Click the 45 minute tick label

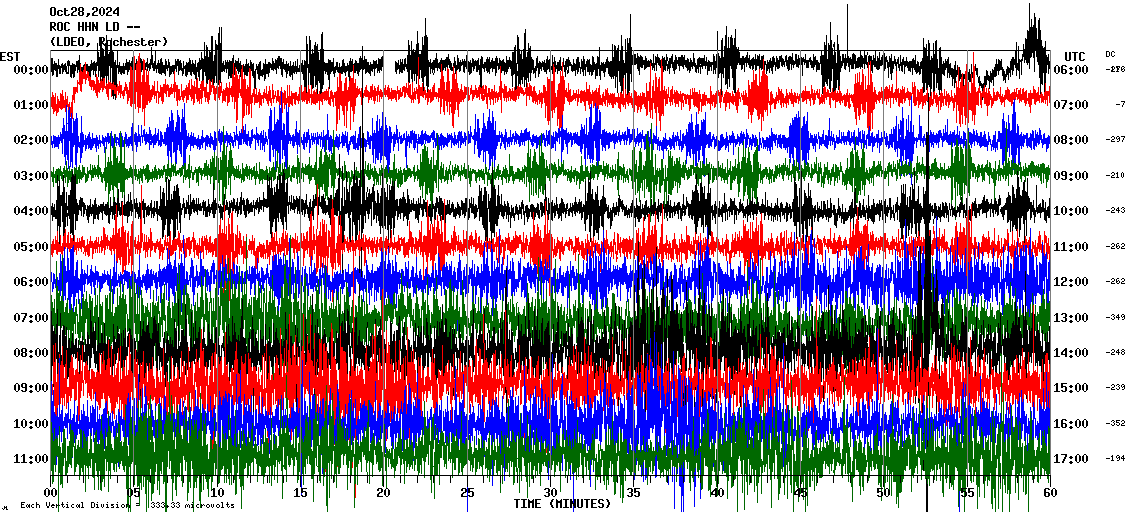(x=800, y=493)
